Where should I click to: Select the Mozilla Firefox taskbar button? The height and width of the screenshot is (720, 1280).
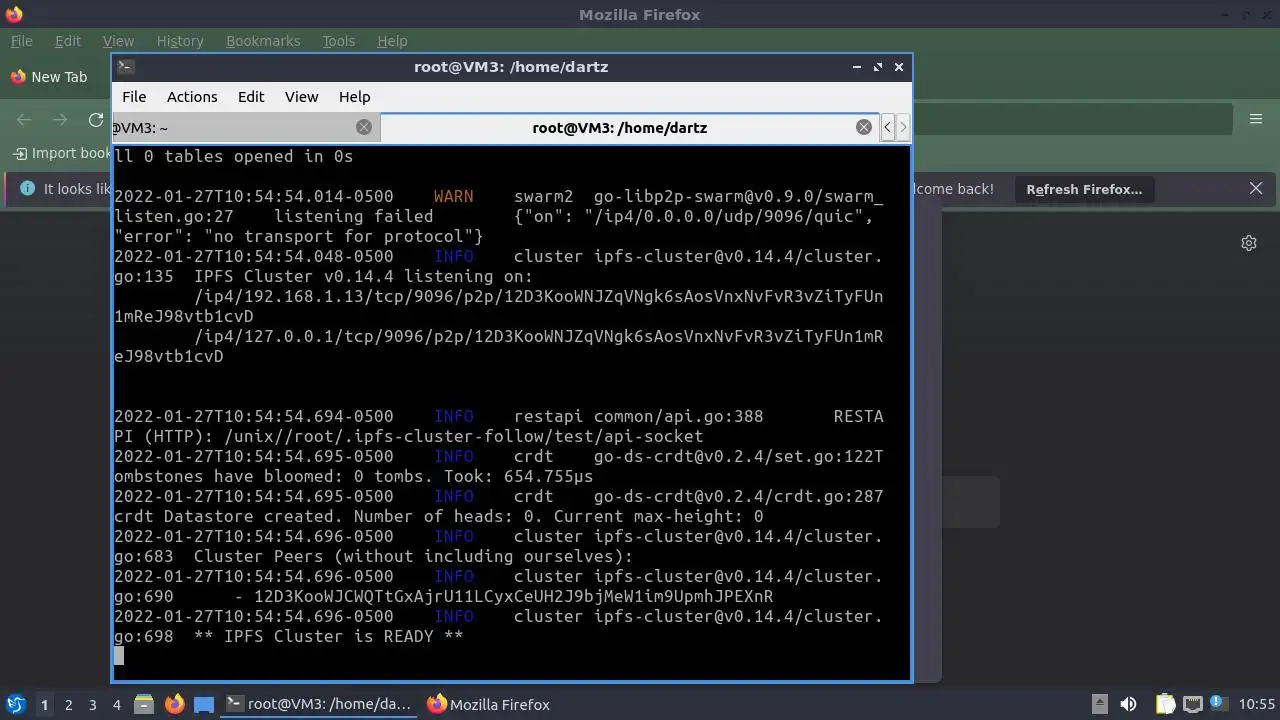tap(489, 704)
